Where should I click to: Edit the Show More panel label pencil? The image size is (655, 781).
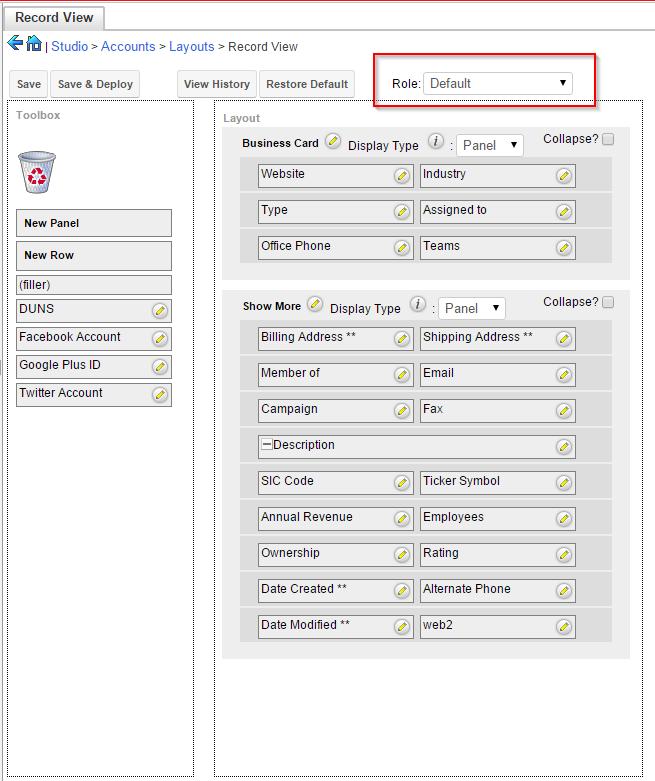(x=315, y=304)
